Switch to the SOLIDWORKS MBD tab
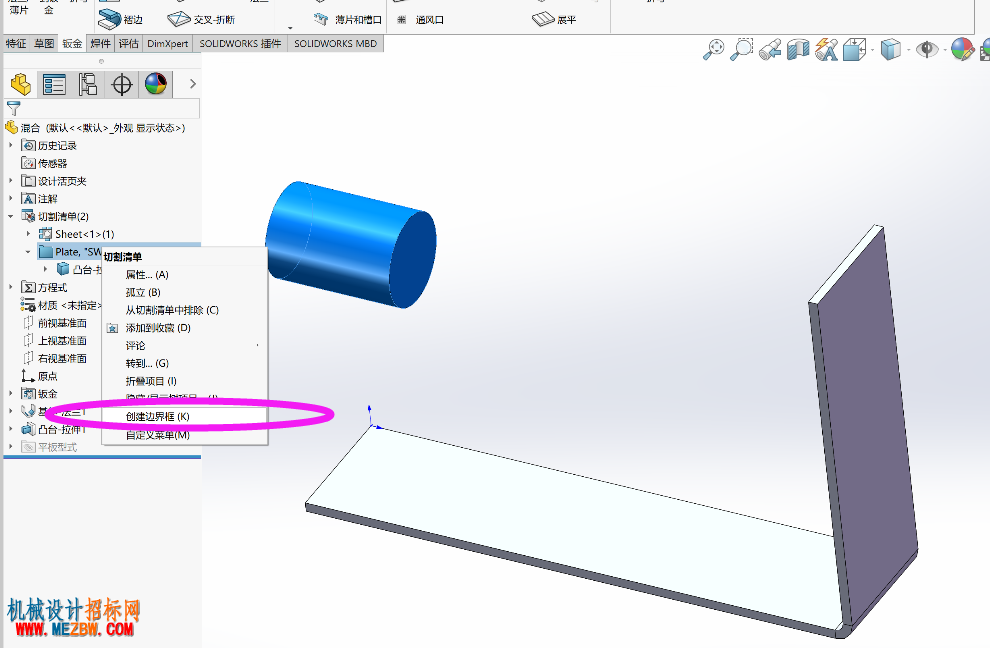Image resolution: width=990 pixels, height=648 pixels. pyautogui.click(x=335, y=44)
